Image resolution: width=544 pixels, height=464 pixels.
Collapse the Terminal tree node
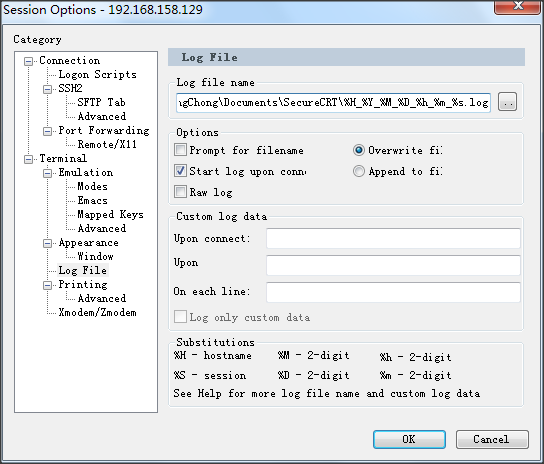coord(28,159)
